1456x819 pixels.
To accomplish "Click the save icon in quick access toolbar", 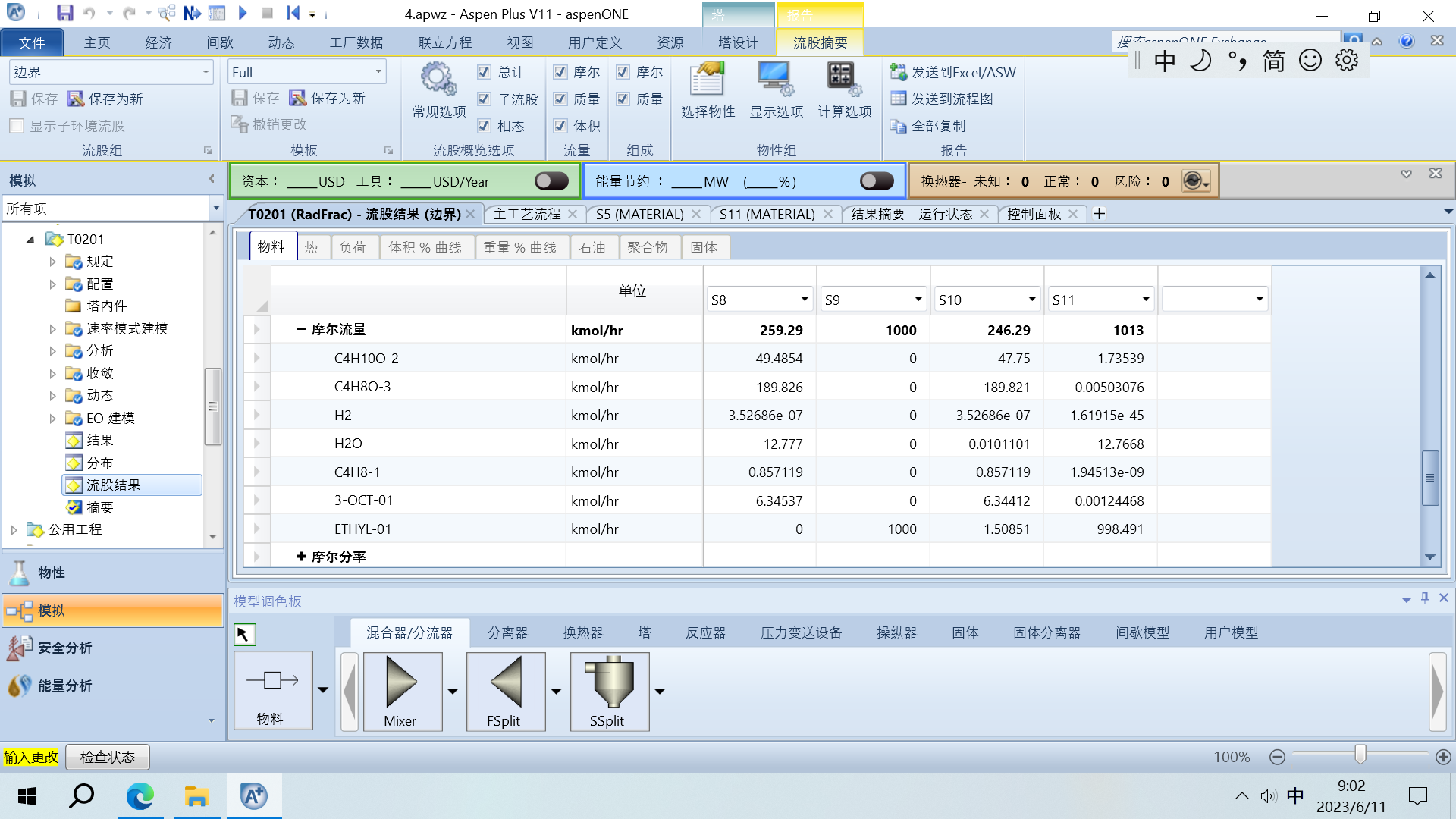I will pos(64,13).
